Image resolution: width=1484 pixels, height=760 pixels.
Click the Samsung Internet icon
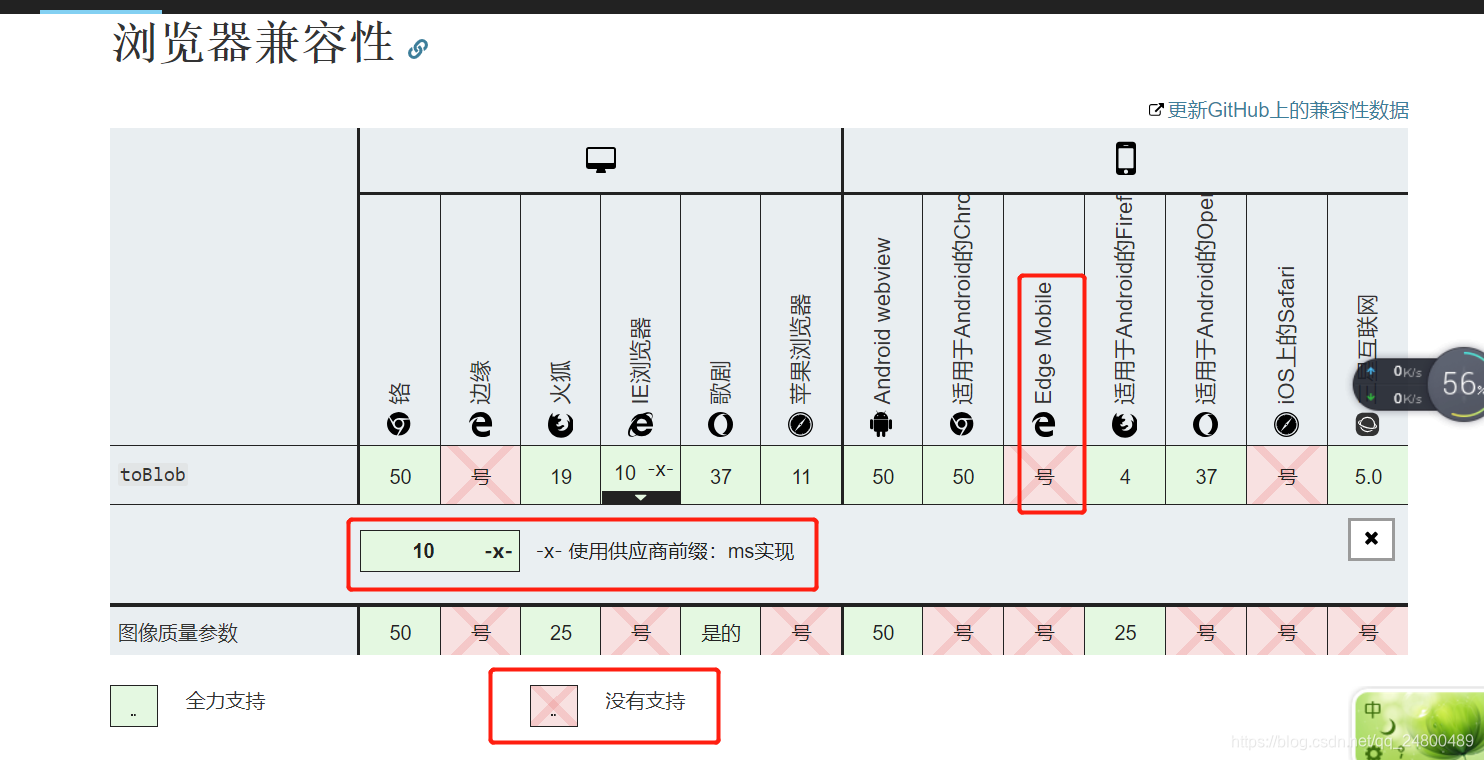coord(1367,425)
